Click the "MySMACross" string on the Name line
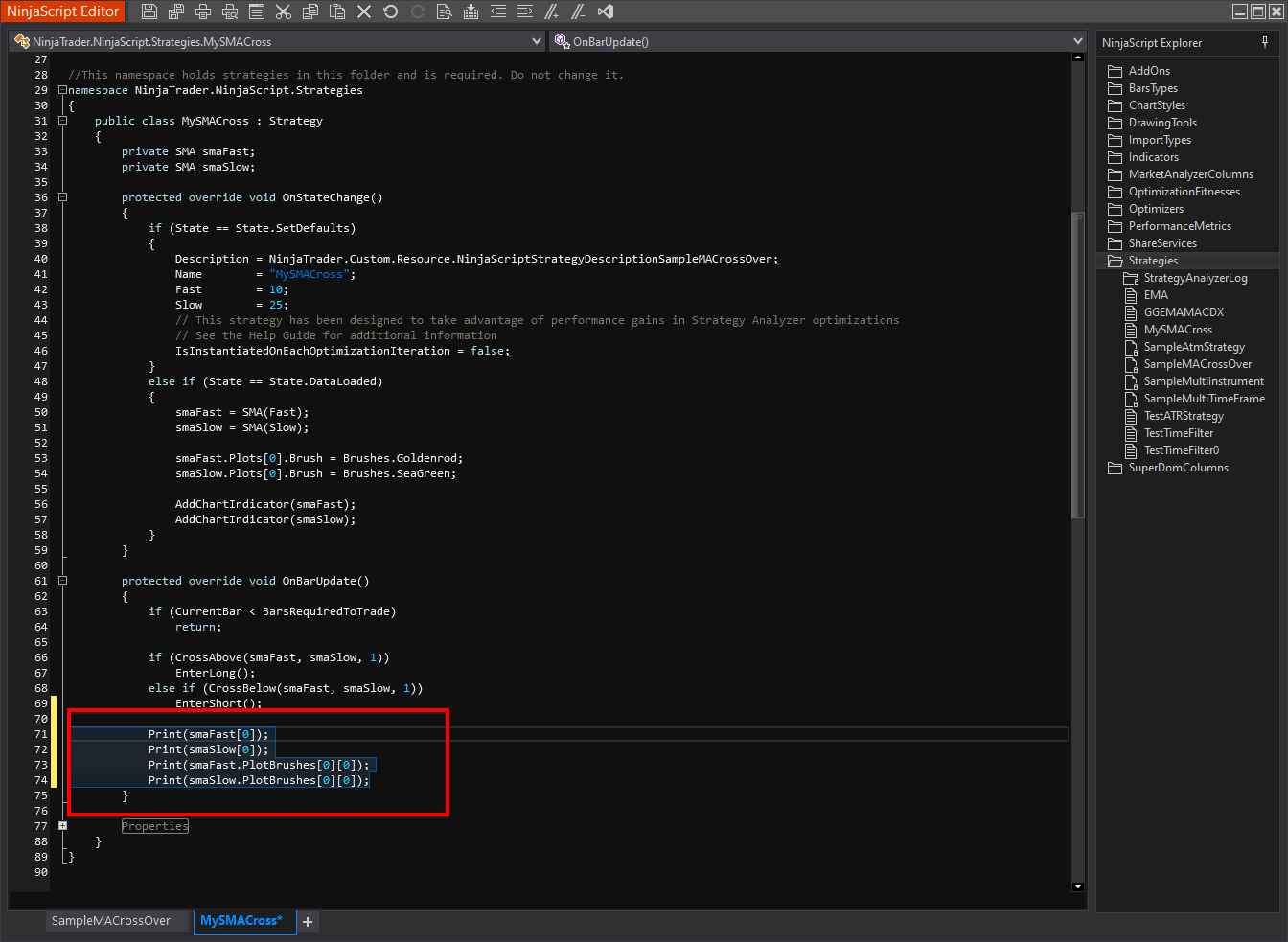 pos(310,274)
